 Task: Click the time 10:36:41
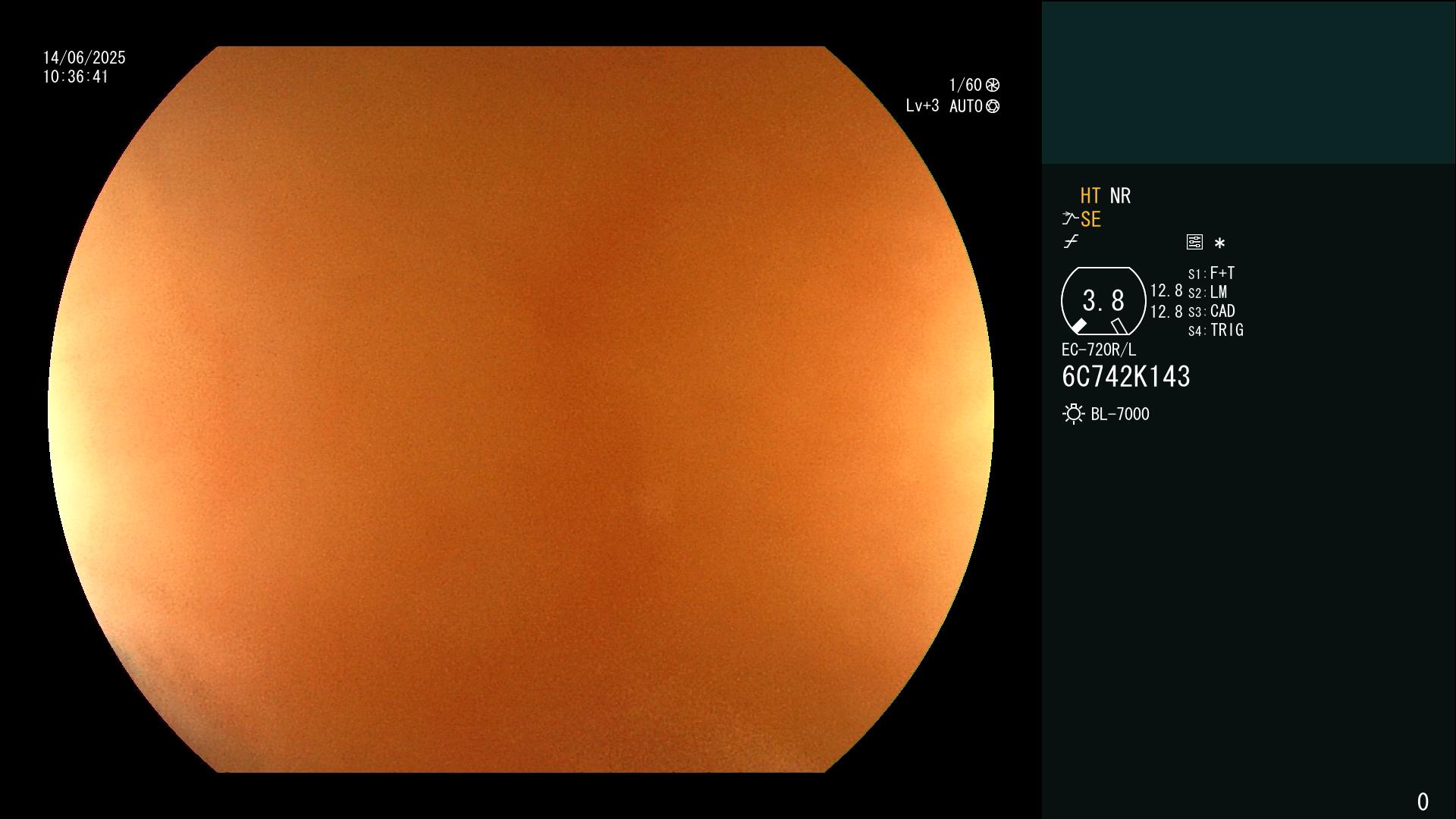[76, 77]
